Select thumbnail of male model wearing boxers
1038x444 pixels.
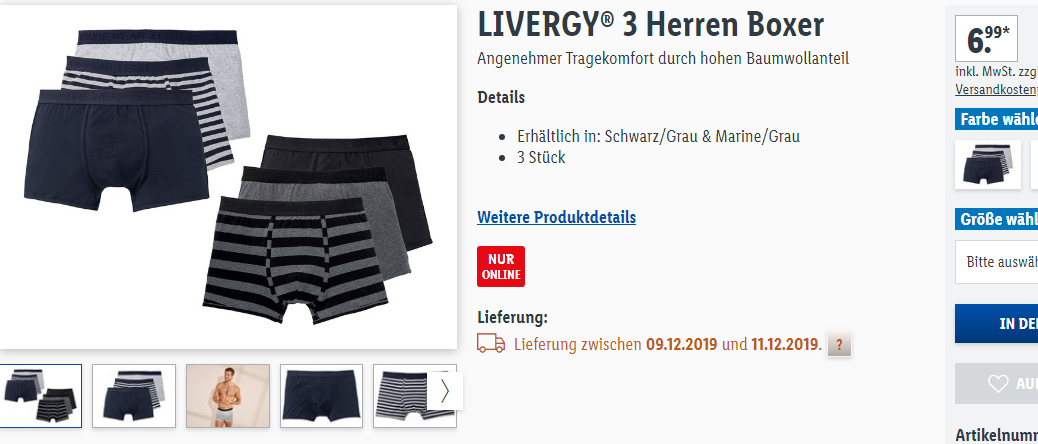click(x=228, y=396)
